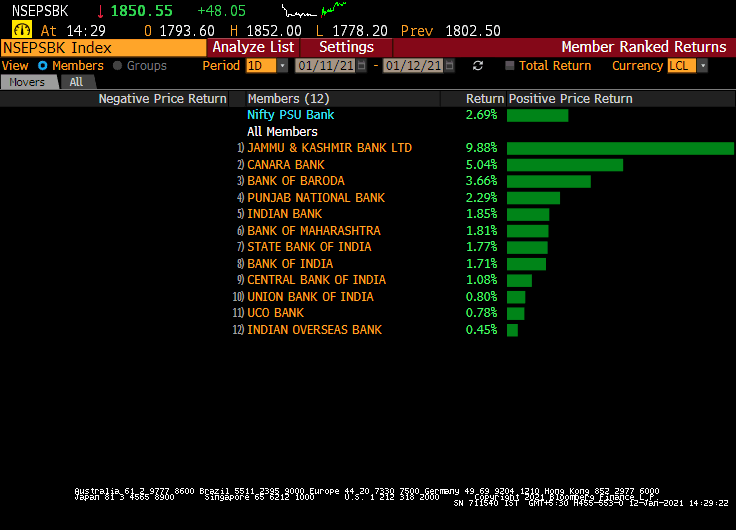Screen dimensions: 736x530
Task: Click the refresh icon beside date range
Action: [478, 66]
